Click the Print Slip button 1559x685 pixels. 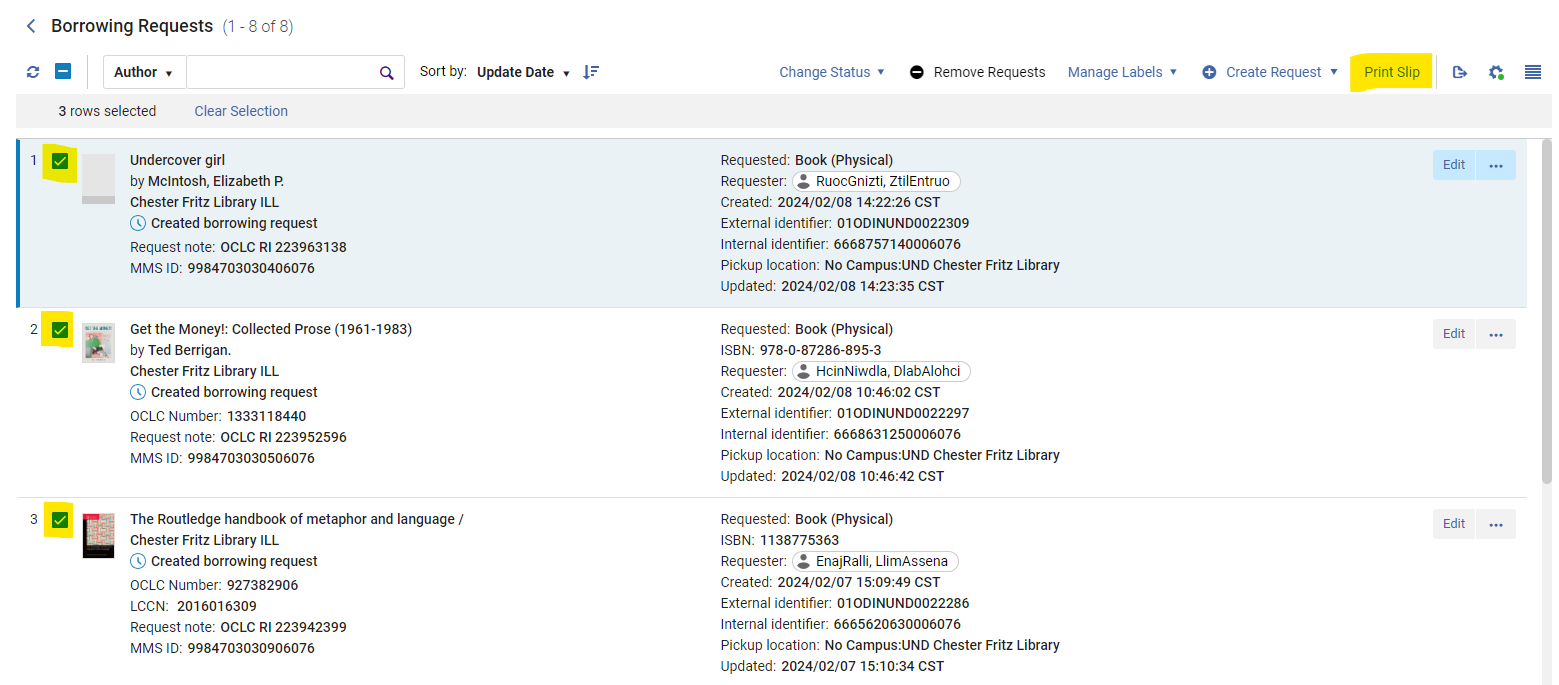point(1391,72)
